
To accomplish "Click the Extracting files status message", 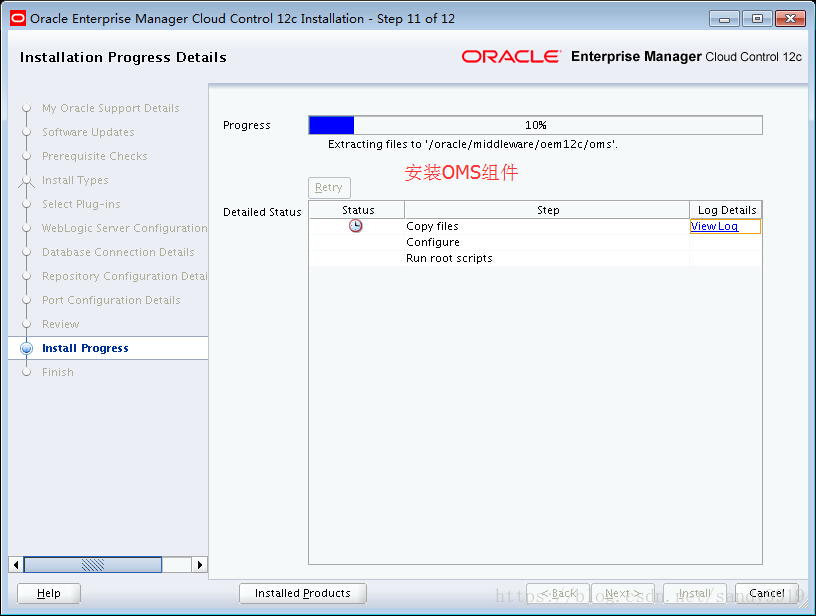I will pos(473,144).
